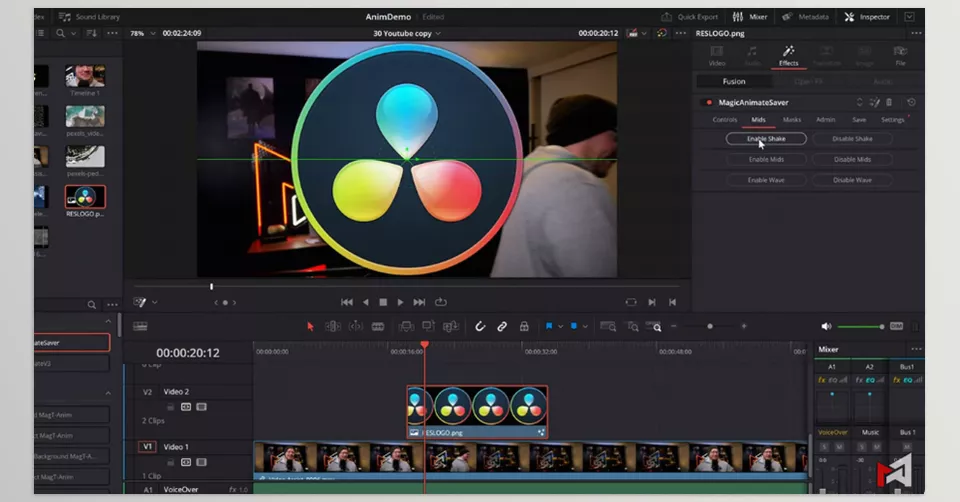Click the Enable Wave button
Image resolution: width=960 pixels, height=502 pixels.
(x=766, y=181)
